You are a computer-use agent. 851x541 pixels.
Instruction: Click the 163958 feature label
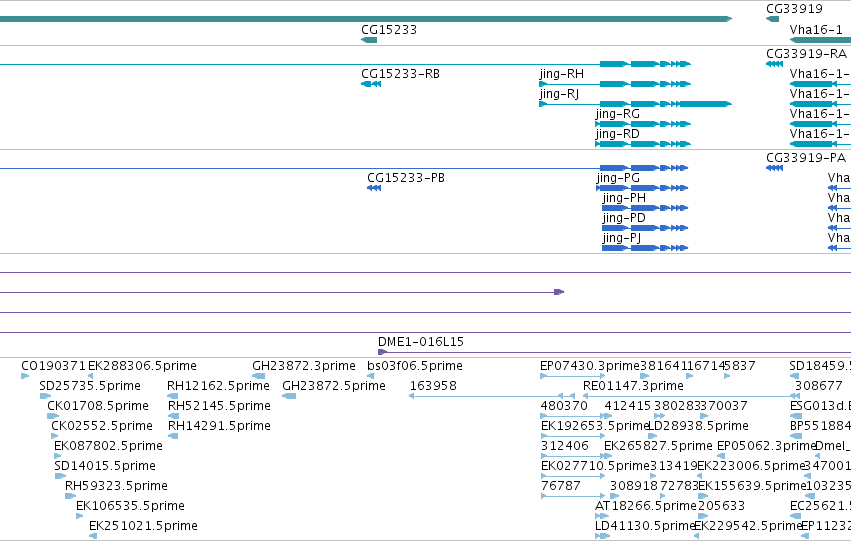coord(433,386)
